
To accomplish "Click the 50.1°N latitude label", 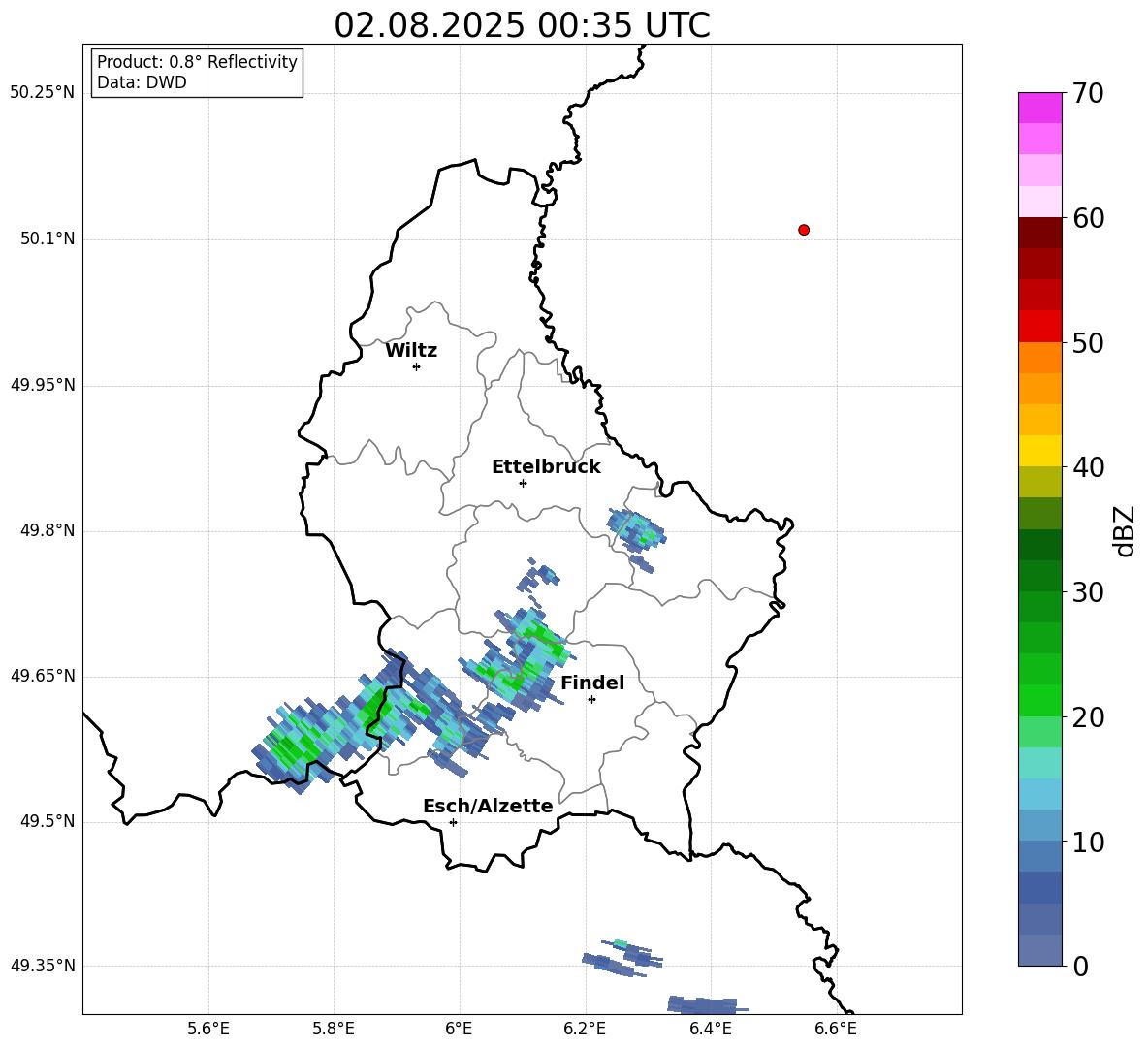I will [x=48, y=239].
